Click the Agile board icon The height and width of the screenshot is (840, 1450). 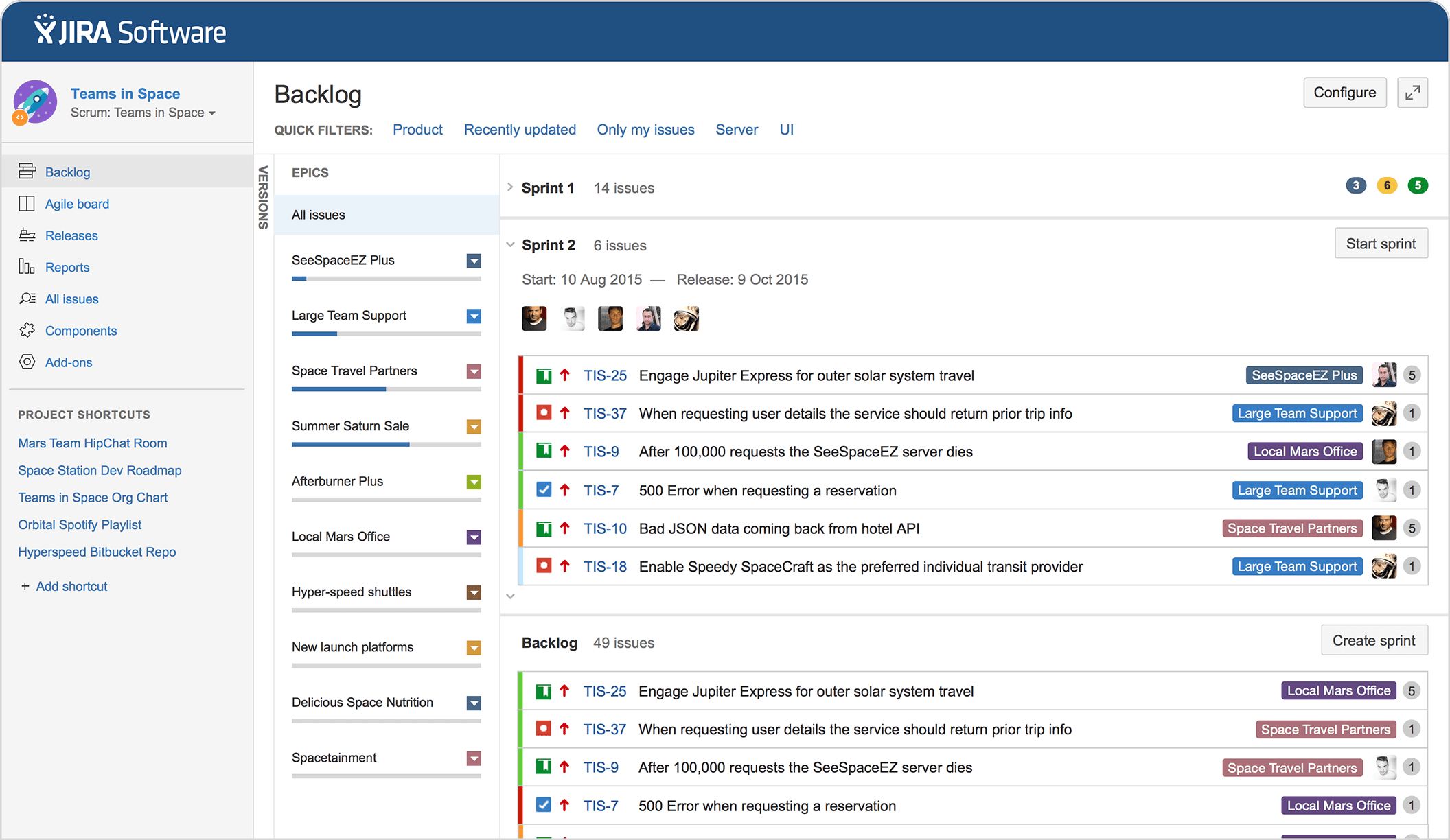click(x=26, y=203)
